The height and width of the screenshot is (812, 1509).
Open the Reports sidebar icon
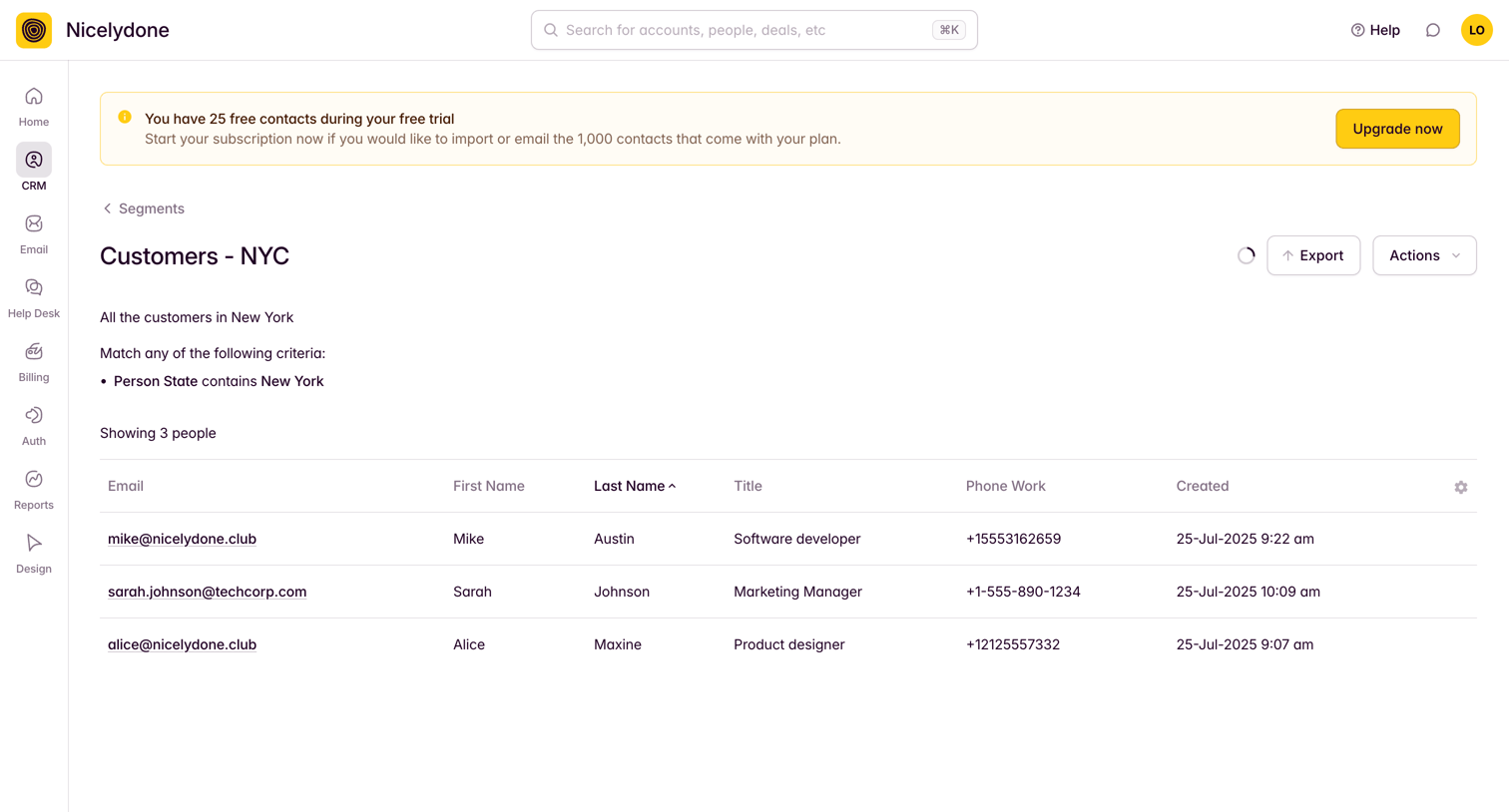[x=34, y=480]
